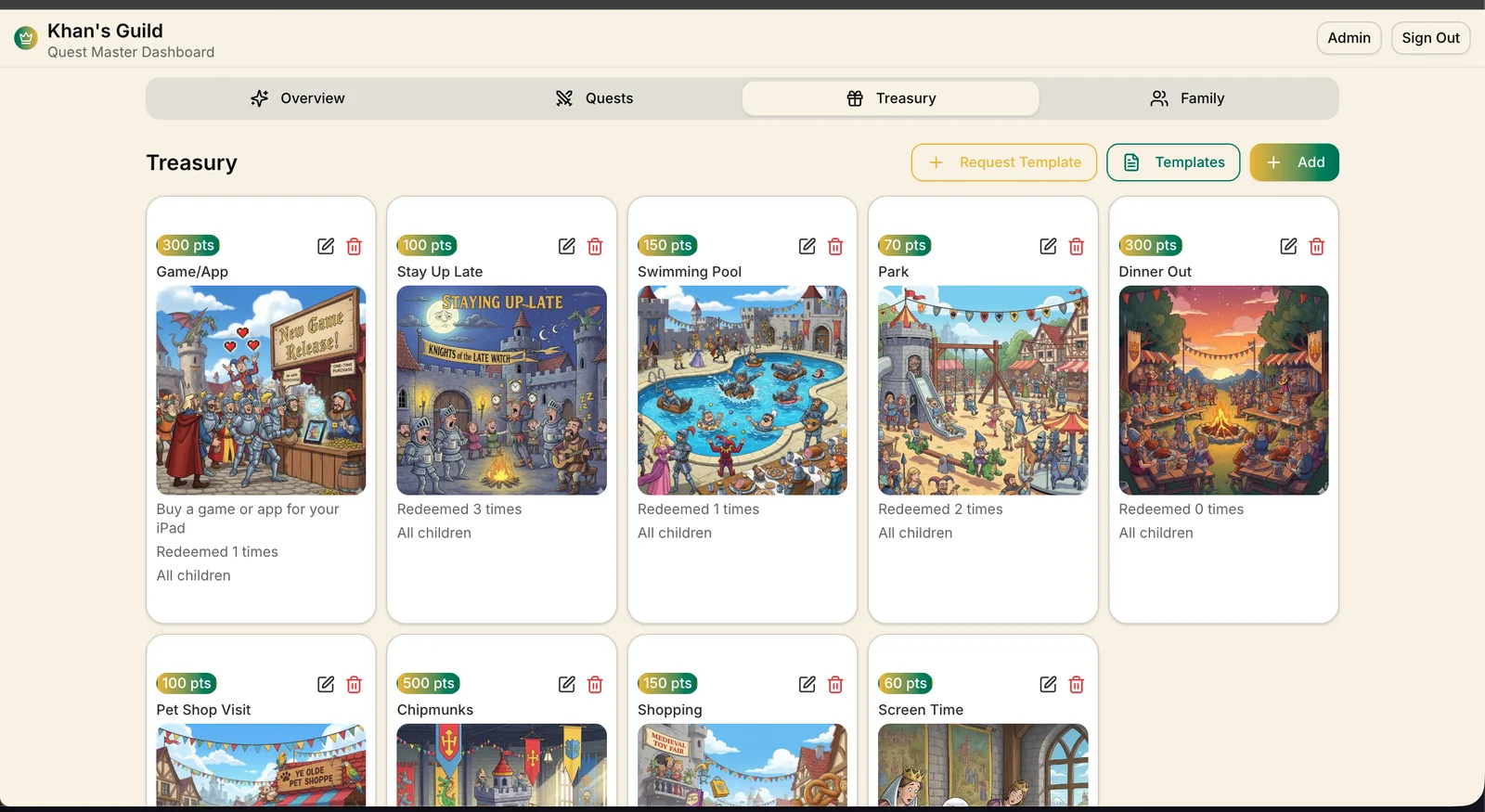Open the Game/App reward image

click(261, 390)
